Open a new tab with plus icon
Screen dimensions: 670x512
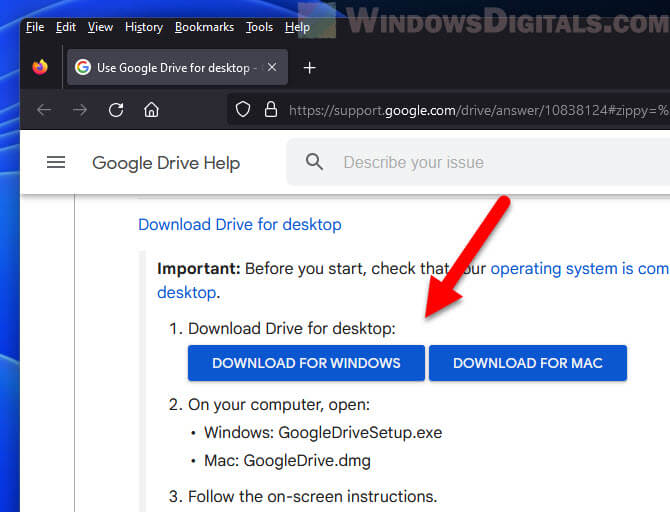(x=309, y=68)
